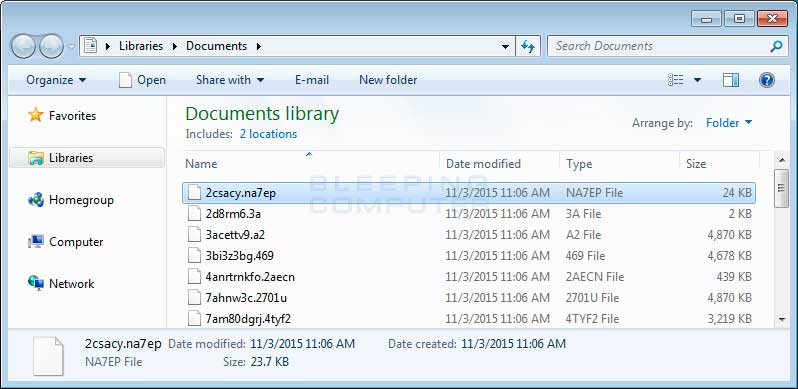Viewport: 798px width, 389px height.
Task: Toggle the preview pane icon
Action: tap(731, 80)
